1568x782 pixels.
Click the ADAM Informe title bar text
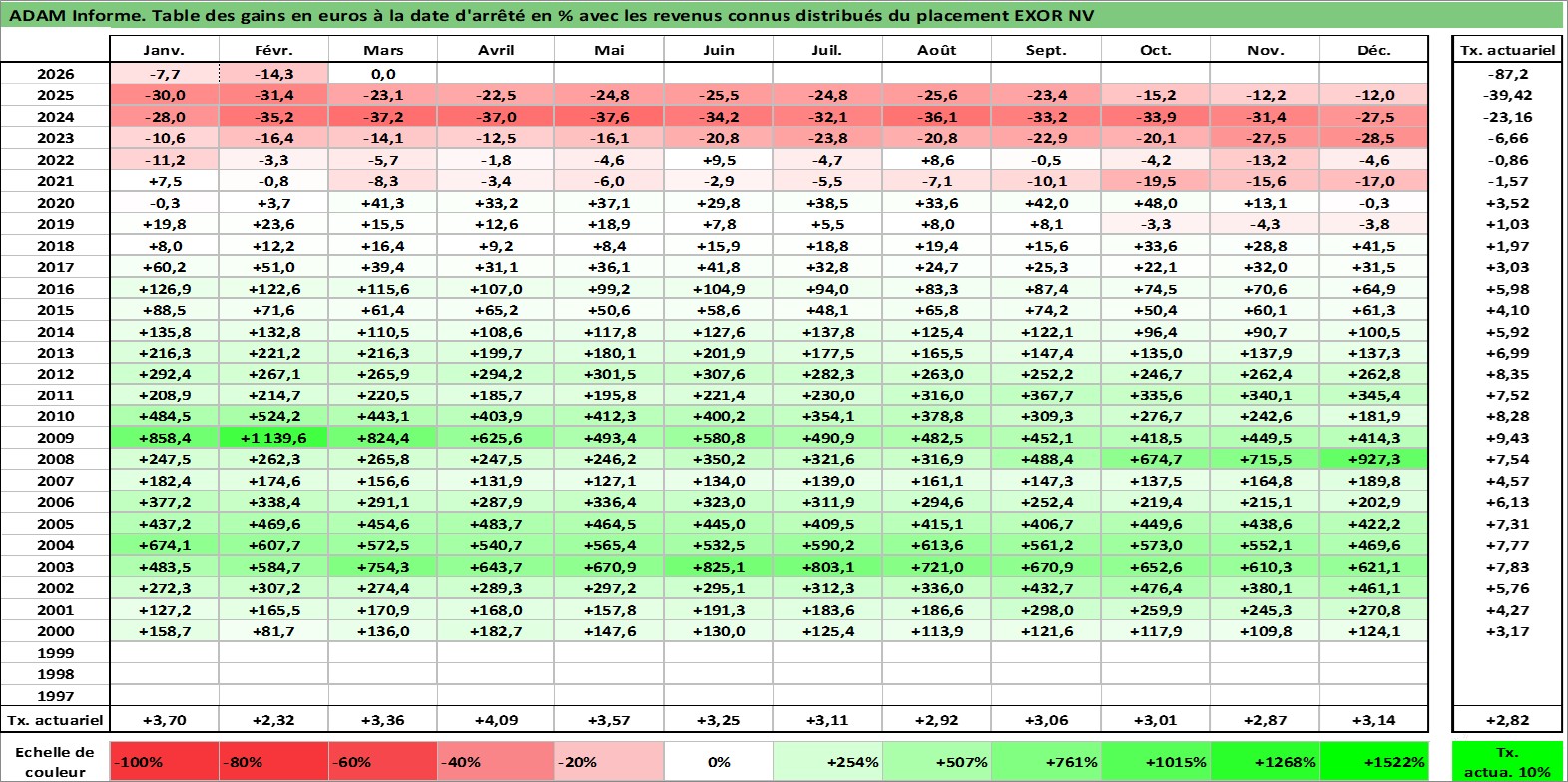coord(551,15)
